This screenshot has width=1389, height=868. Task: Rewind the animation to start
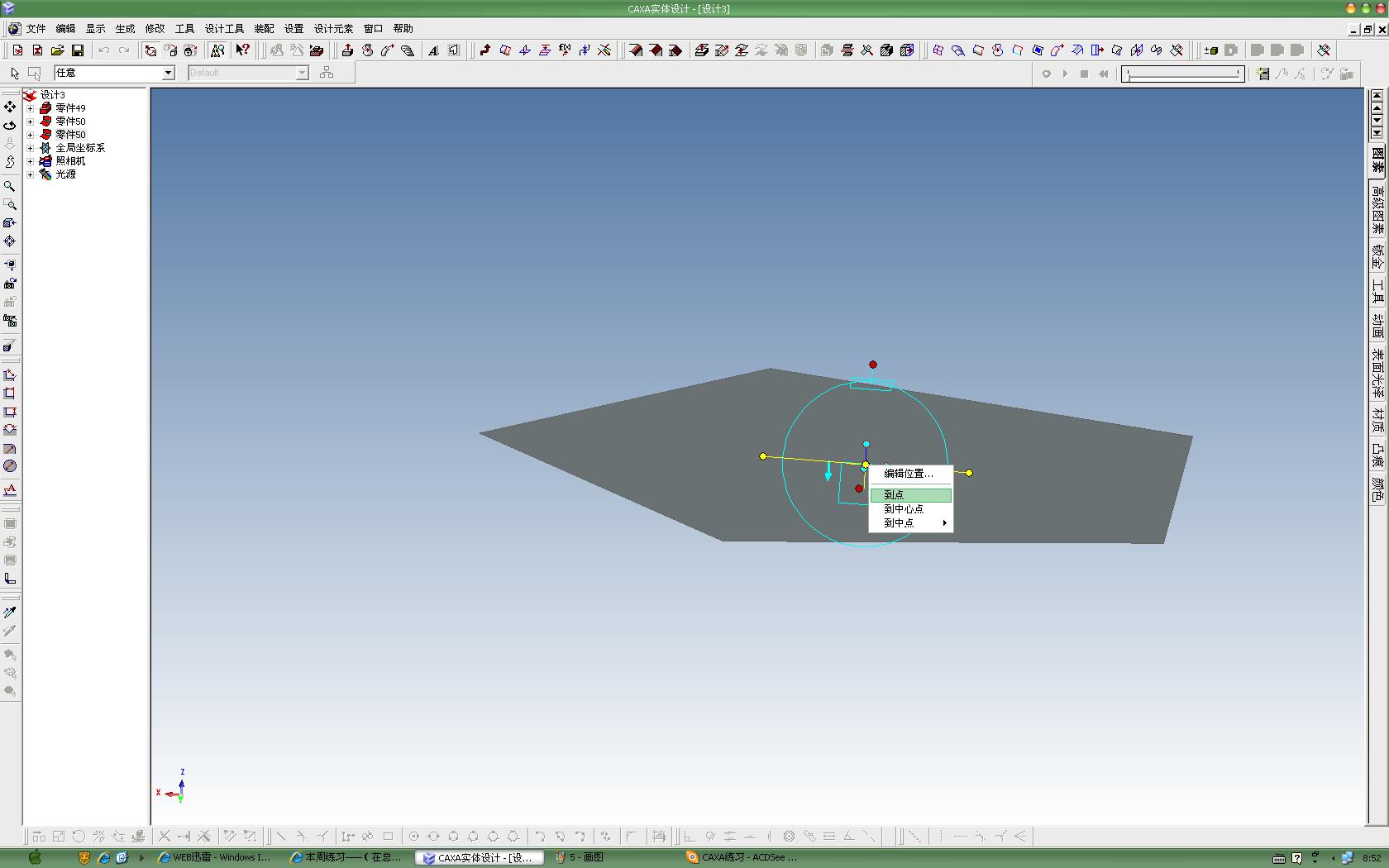pyautogui.click(x=1103, y=74)
